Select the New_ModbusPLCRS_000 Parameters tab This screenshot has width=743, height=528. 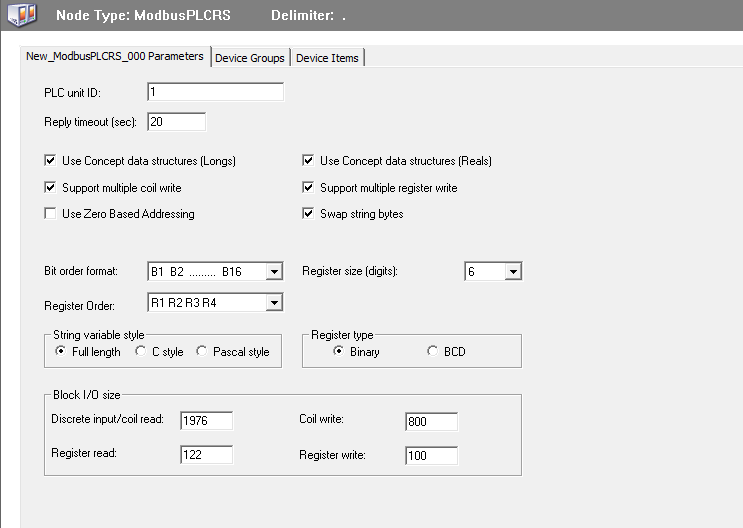[115, 57]
